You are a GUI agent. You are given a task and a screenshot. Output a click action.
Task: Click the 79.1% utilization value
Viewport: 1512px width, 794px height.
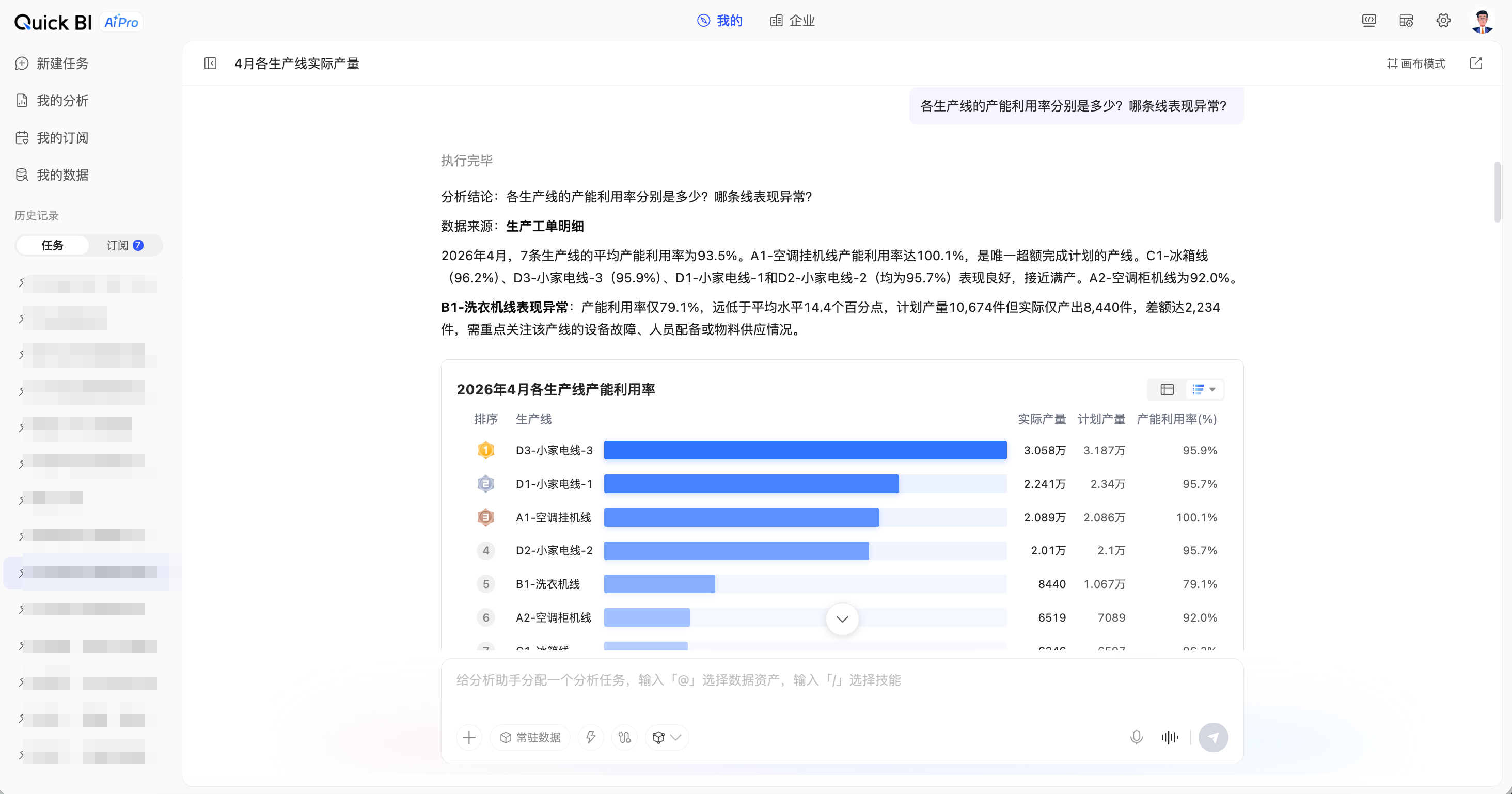coord(1200,584)
